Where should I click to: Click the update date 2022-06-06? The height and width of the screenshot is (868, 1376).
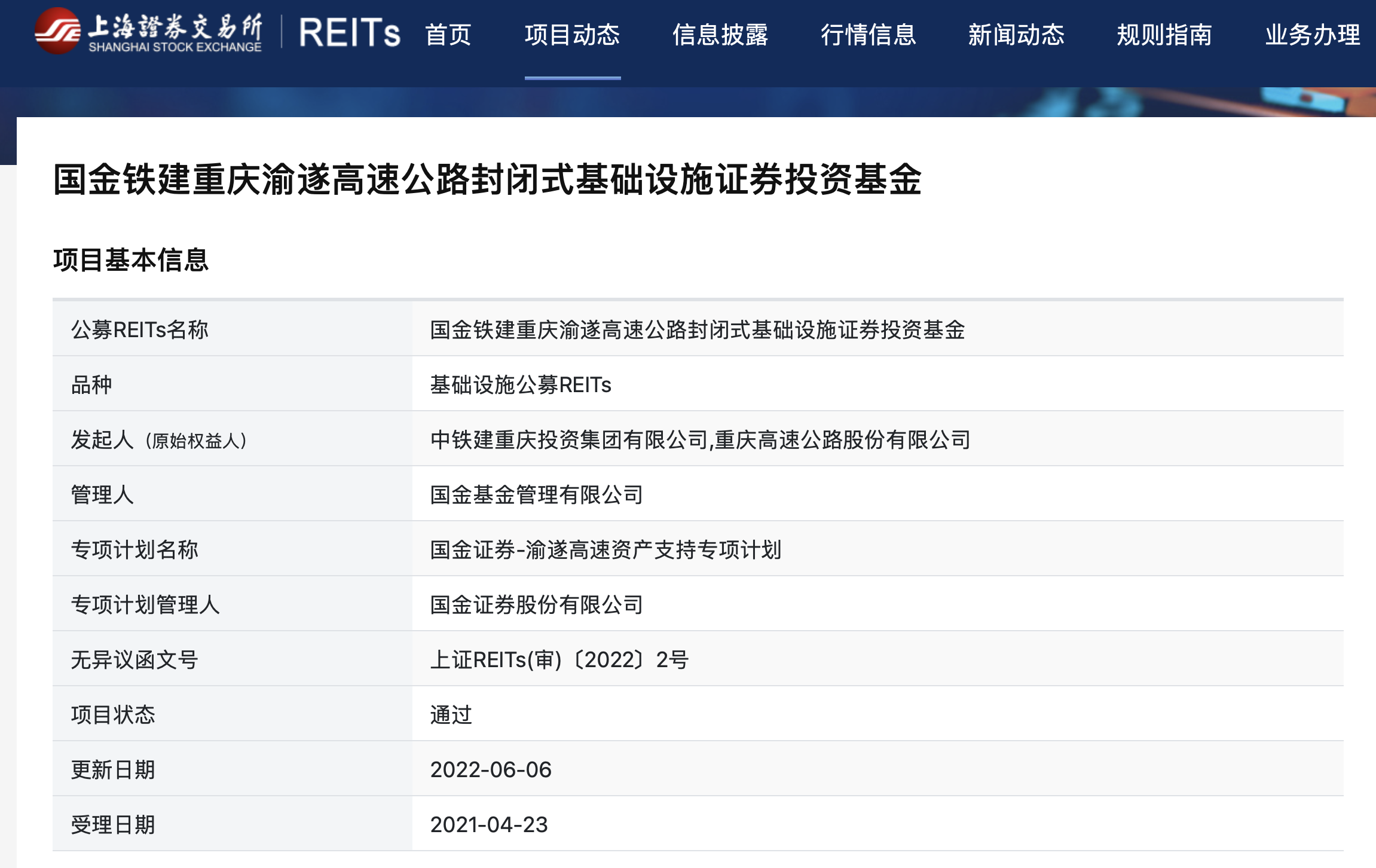click(x=491, y=770)
